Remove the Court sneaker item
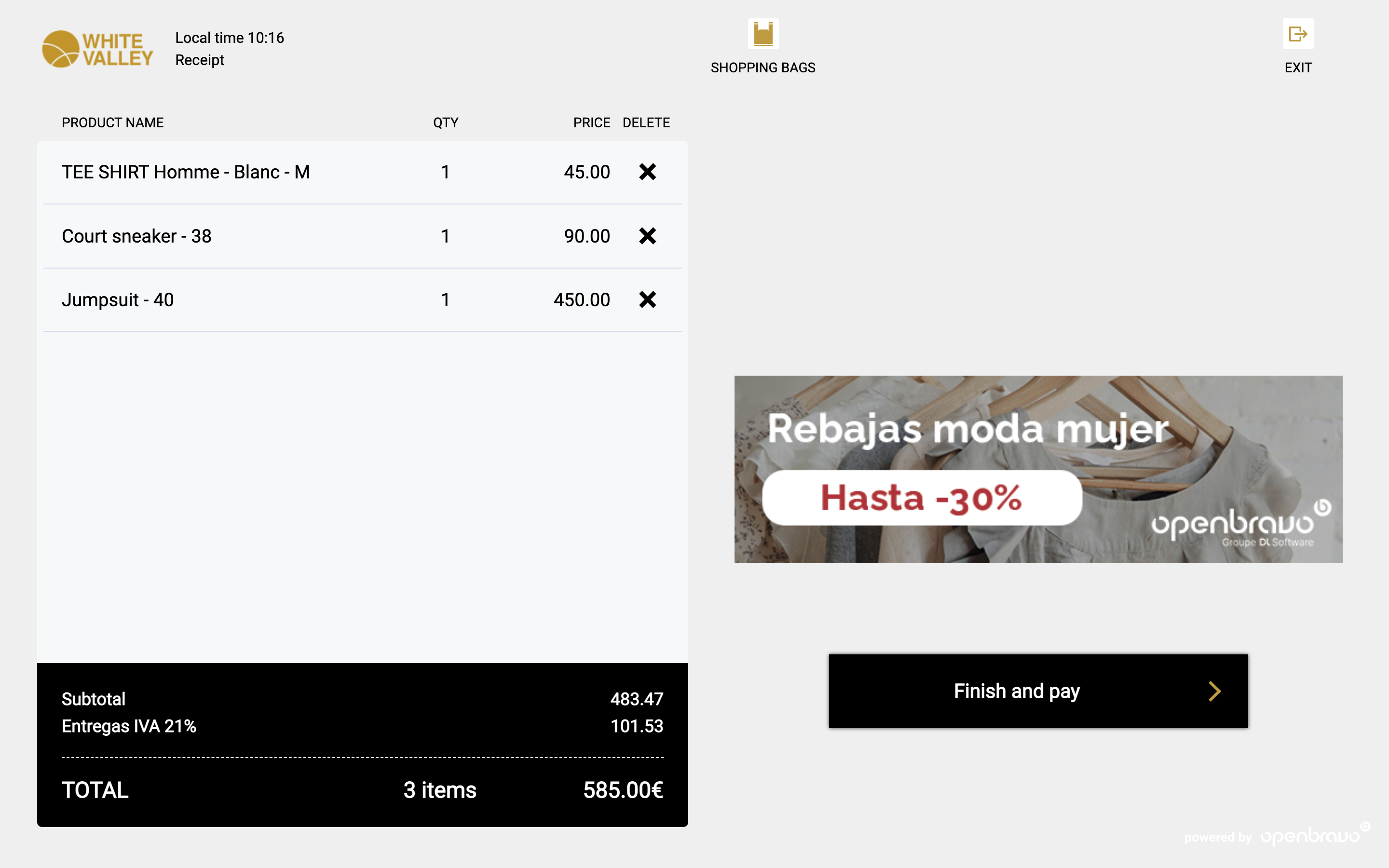This screenshot has width=1389, height=868. (647, 236)
